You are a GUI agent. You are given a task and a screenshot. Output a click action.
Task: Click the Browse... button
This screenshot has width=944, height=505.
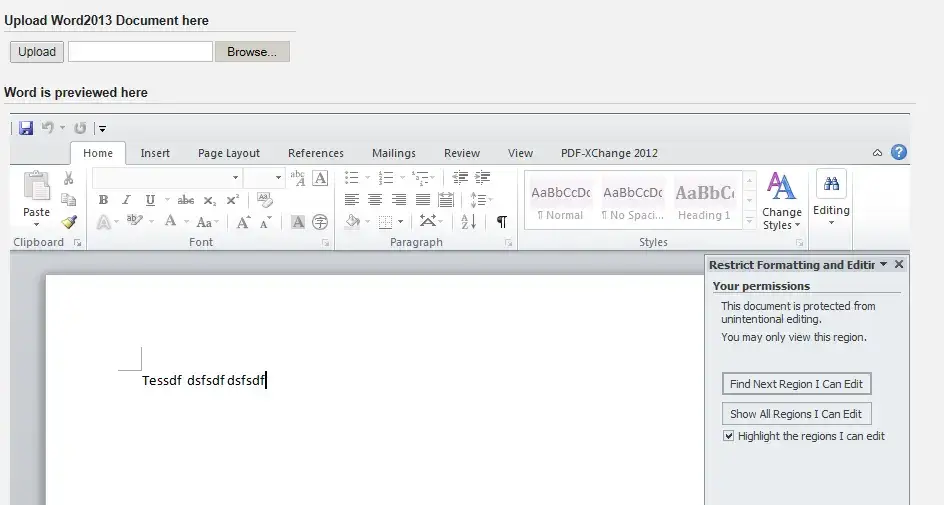(x=252, y=52)
